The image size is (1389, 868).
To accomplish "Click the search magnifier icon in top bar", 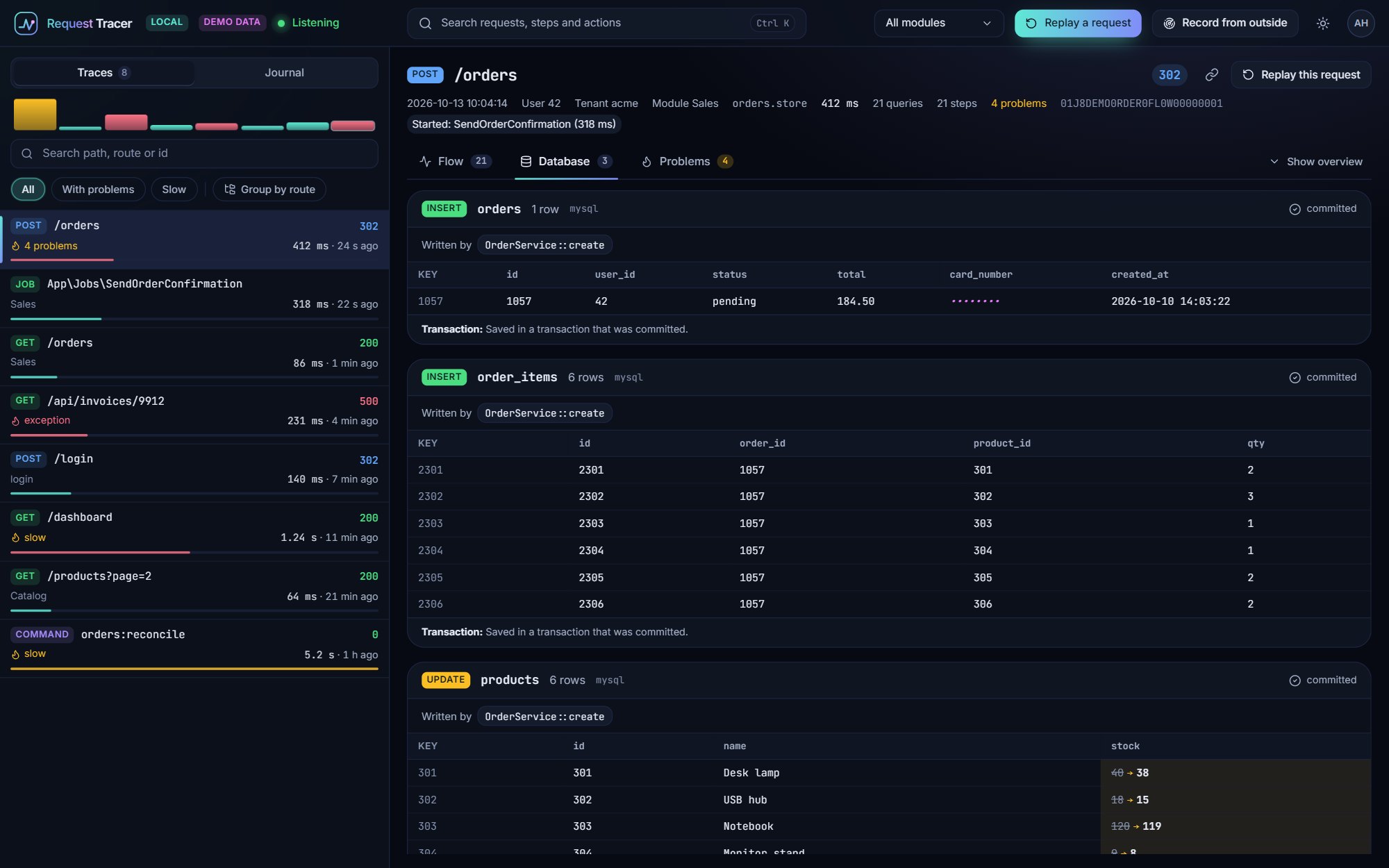I will coord(425,23).
